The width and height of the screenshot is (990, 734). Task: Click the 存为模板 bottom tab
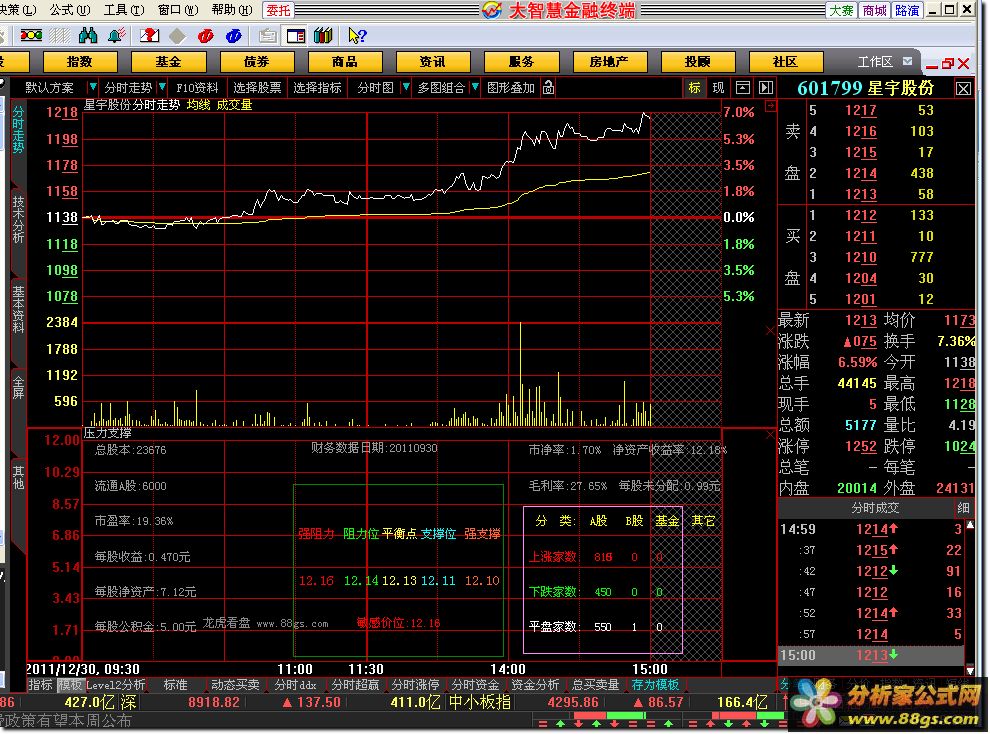coord(655,685)
